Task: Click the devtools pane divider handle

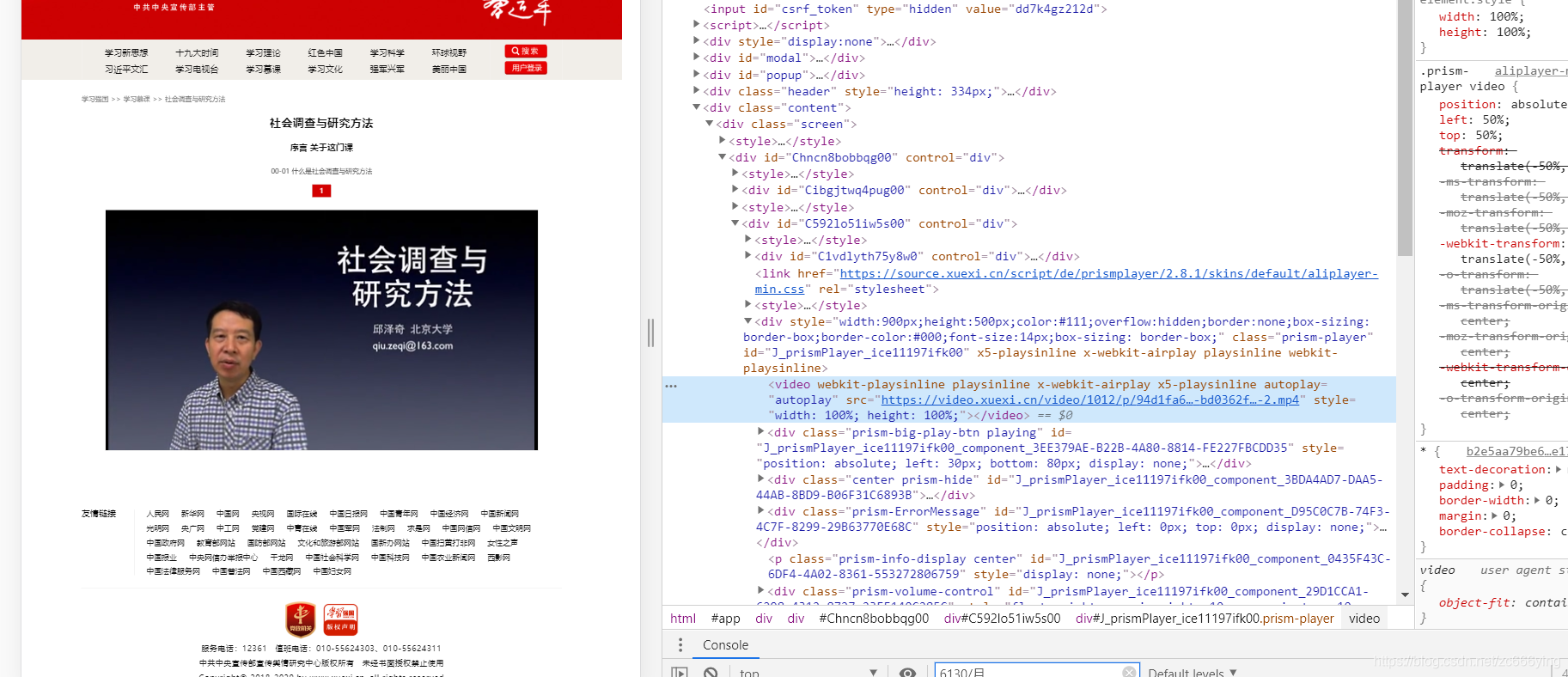Action: 651,332
